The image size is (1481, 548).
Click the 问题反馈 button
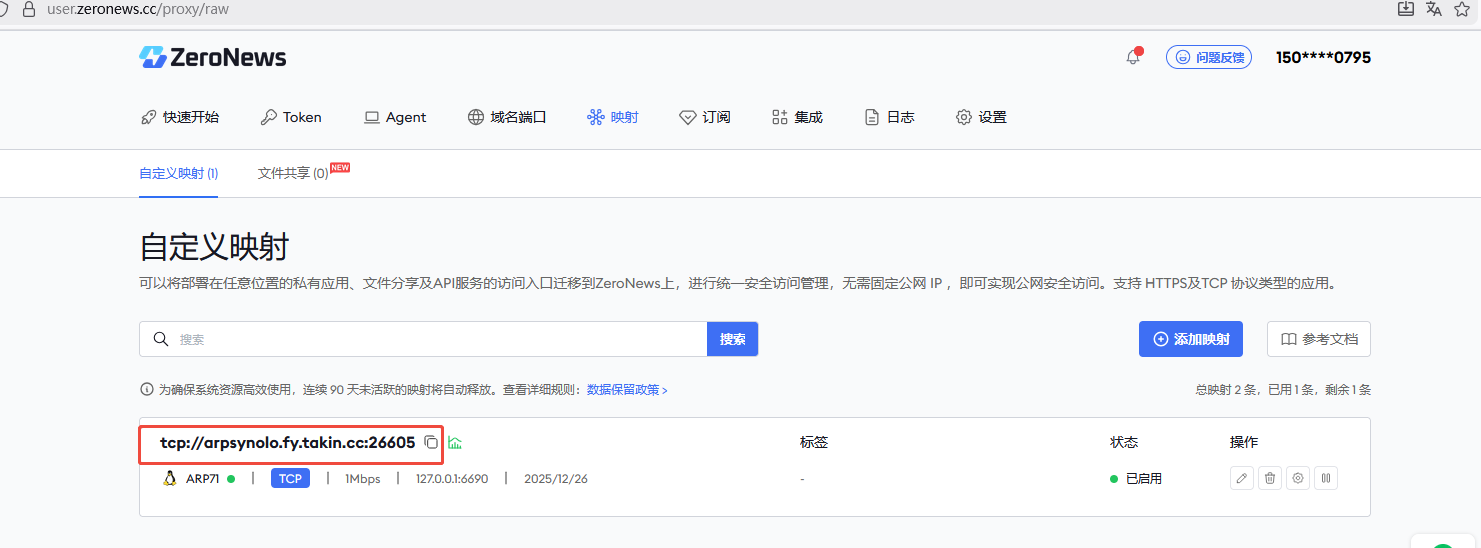point(1210,58)
